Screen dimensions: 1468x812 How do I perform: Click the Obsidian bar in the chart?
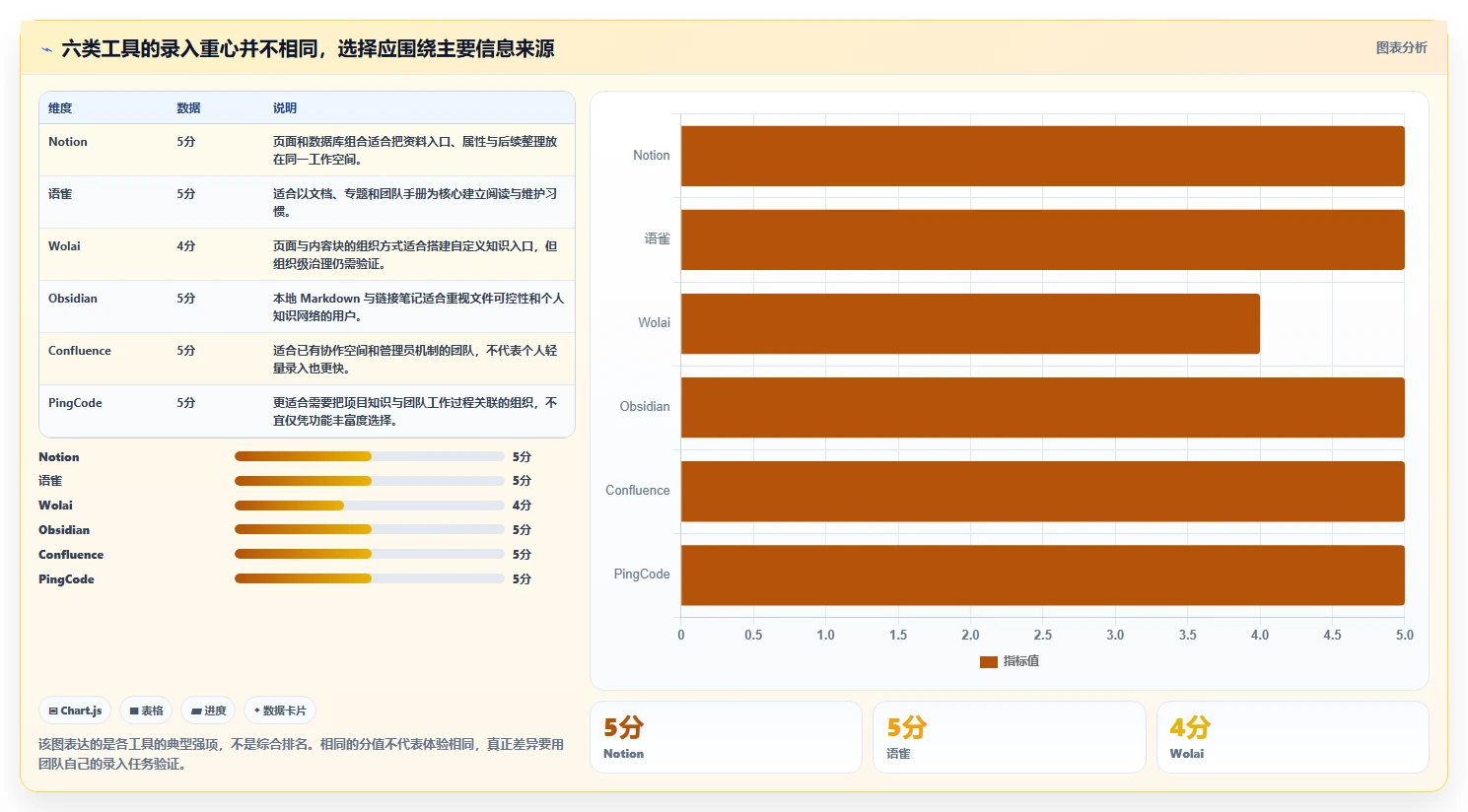tap(1043, 407)
